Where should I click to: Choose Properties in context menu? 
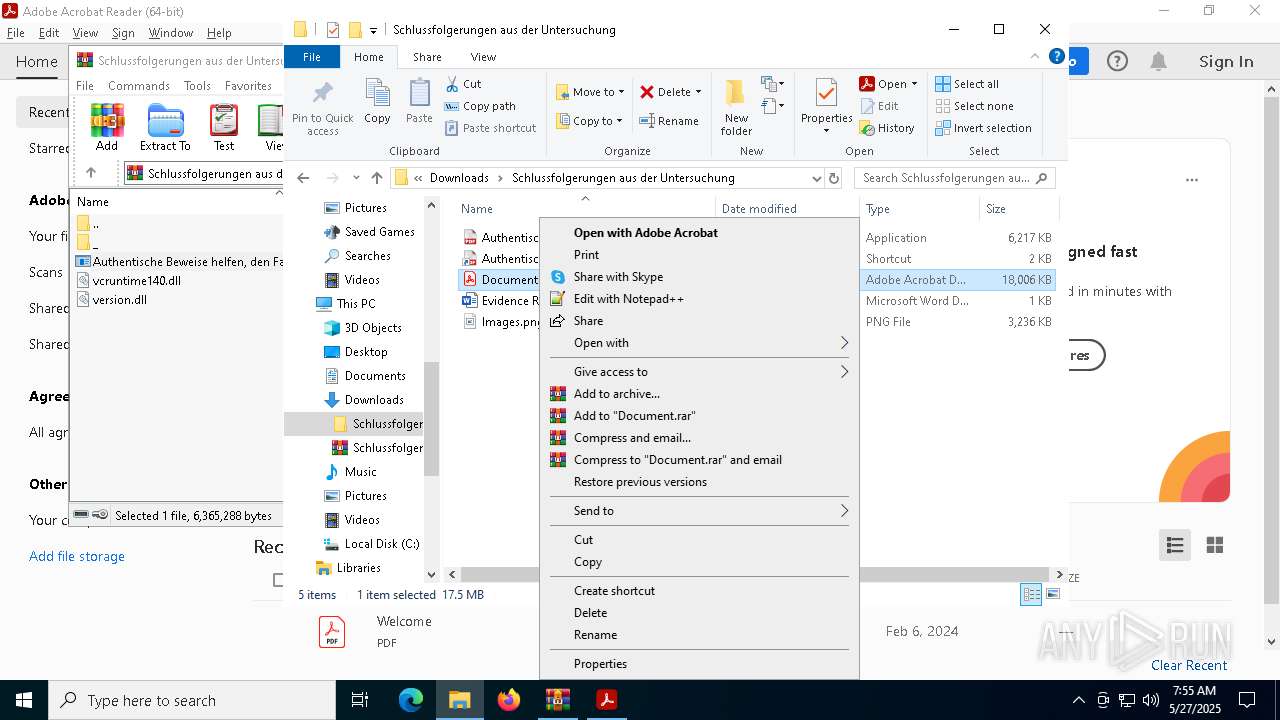[698, 664]
